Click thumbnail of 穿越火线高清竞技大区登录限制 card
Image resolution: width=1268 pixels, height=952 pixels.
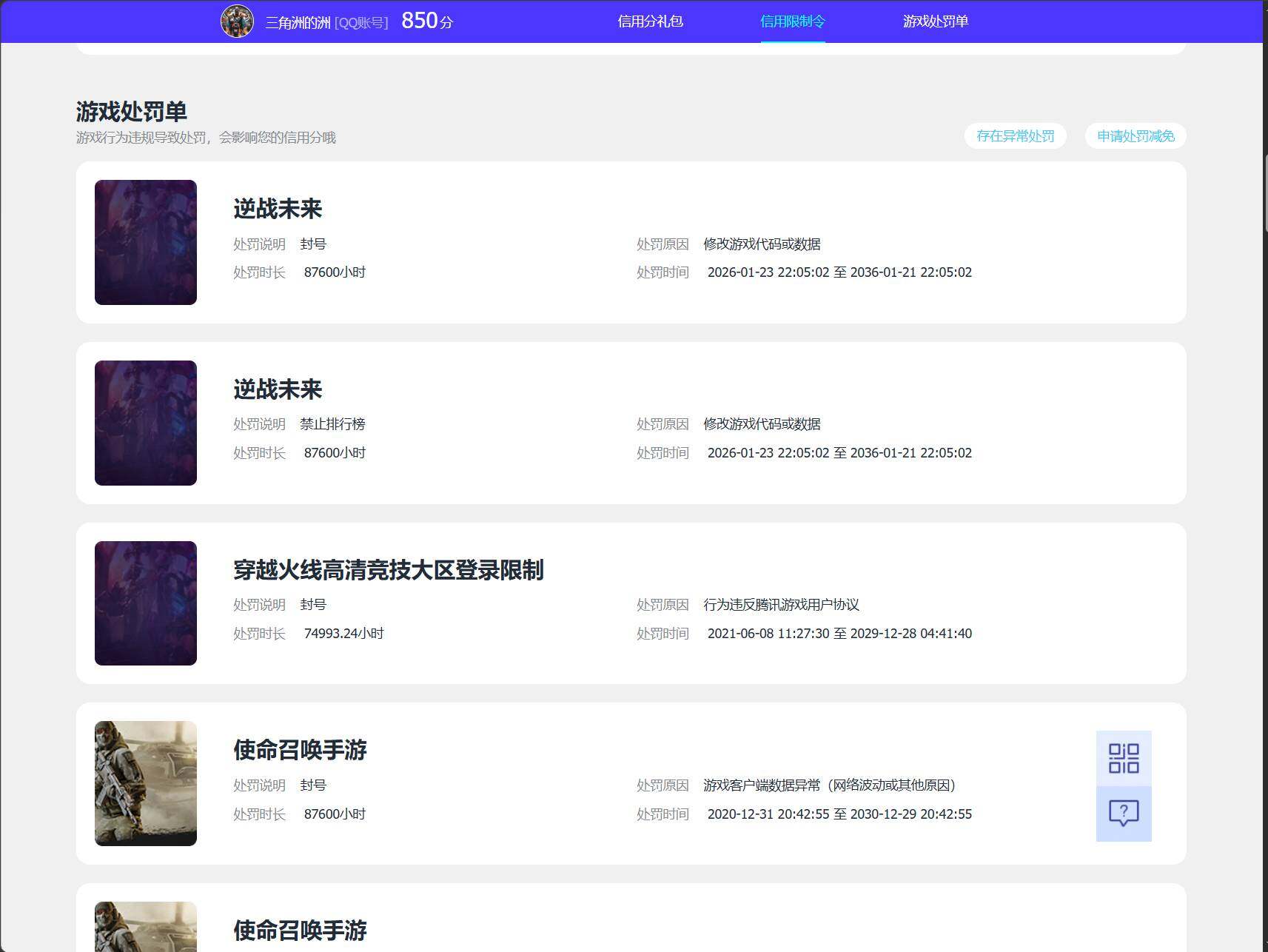(x=146, y=603)
